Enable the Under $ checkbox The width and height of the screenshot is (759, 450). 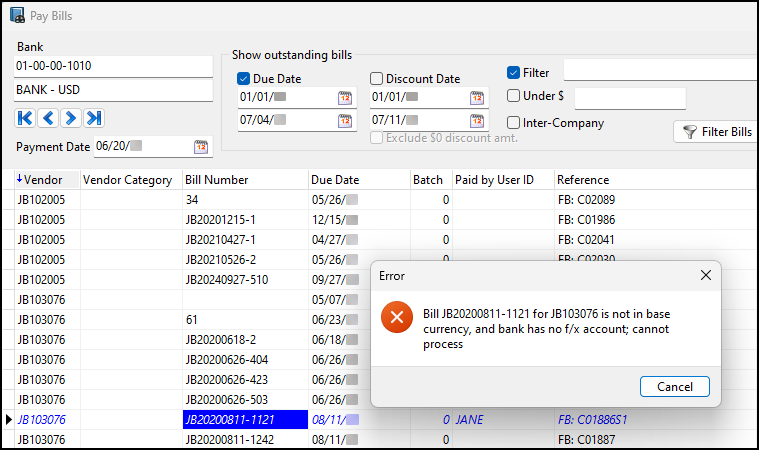(x=513, y=96)
